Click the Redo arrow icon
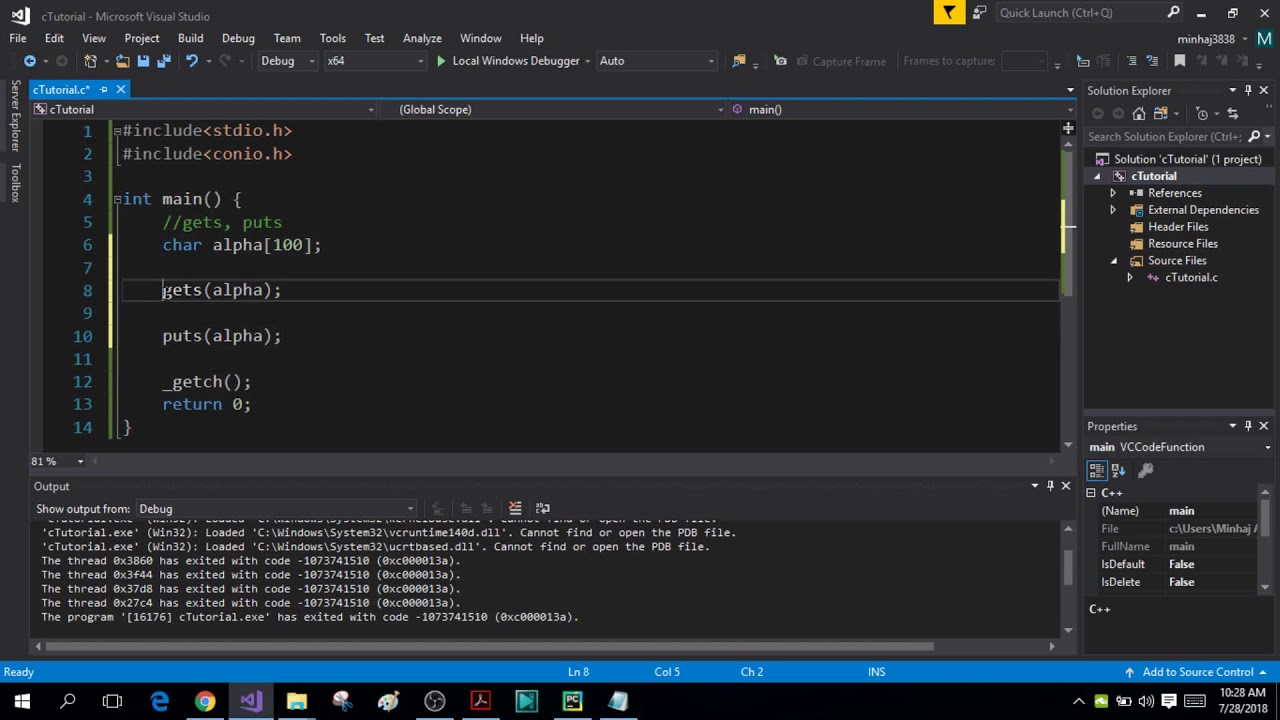This screenshot has height=720, width=1280. [224, 61]
